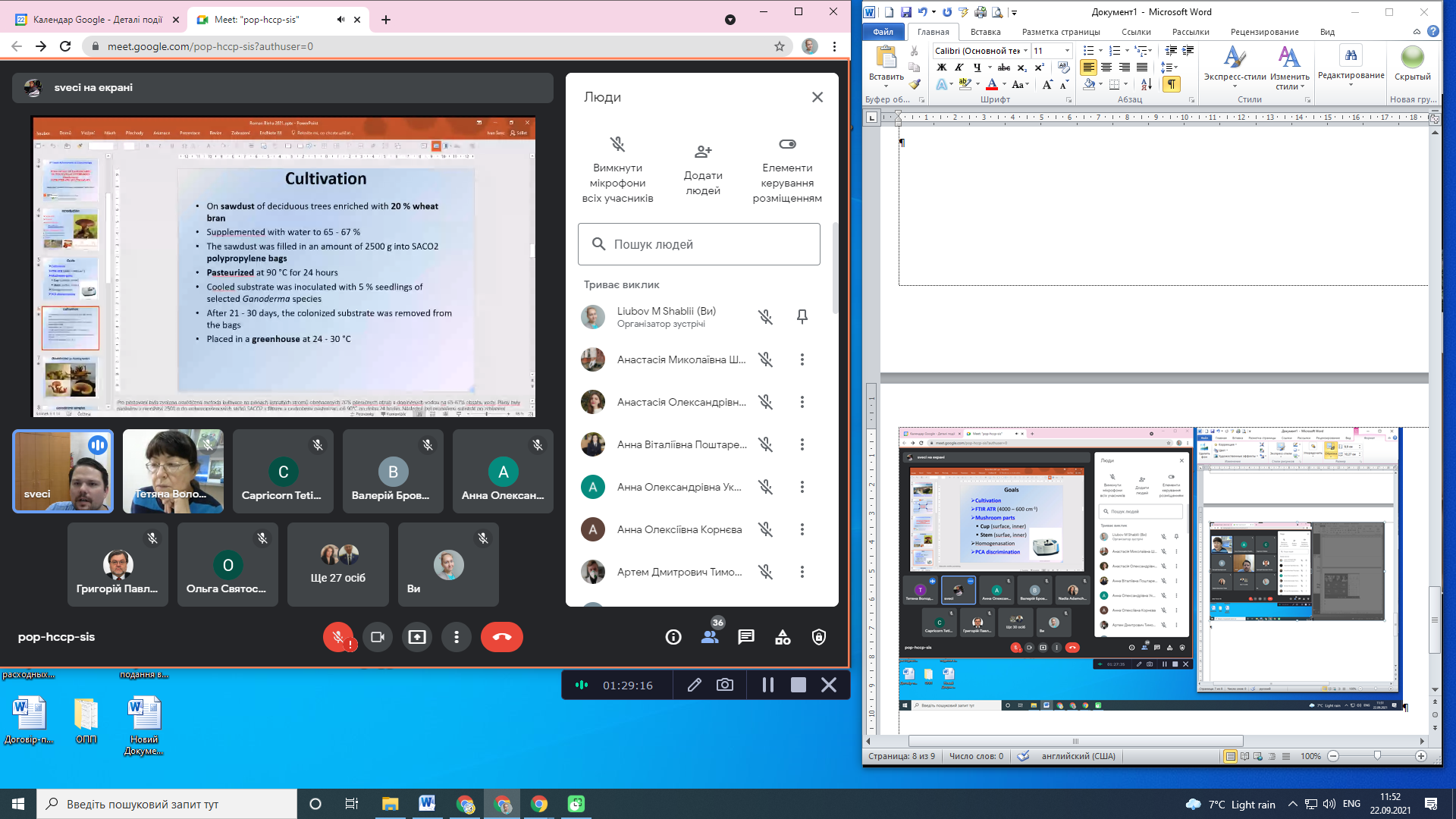Open the Файл tab in Word
Image resolution: width=1456 pixels, height=819 pixels.
883,32
